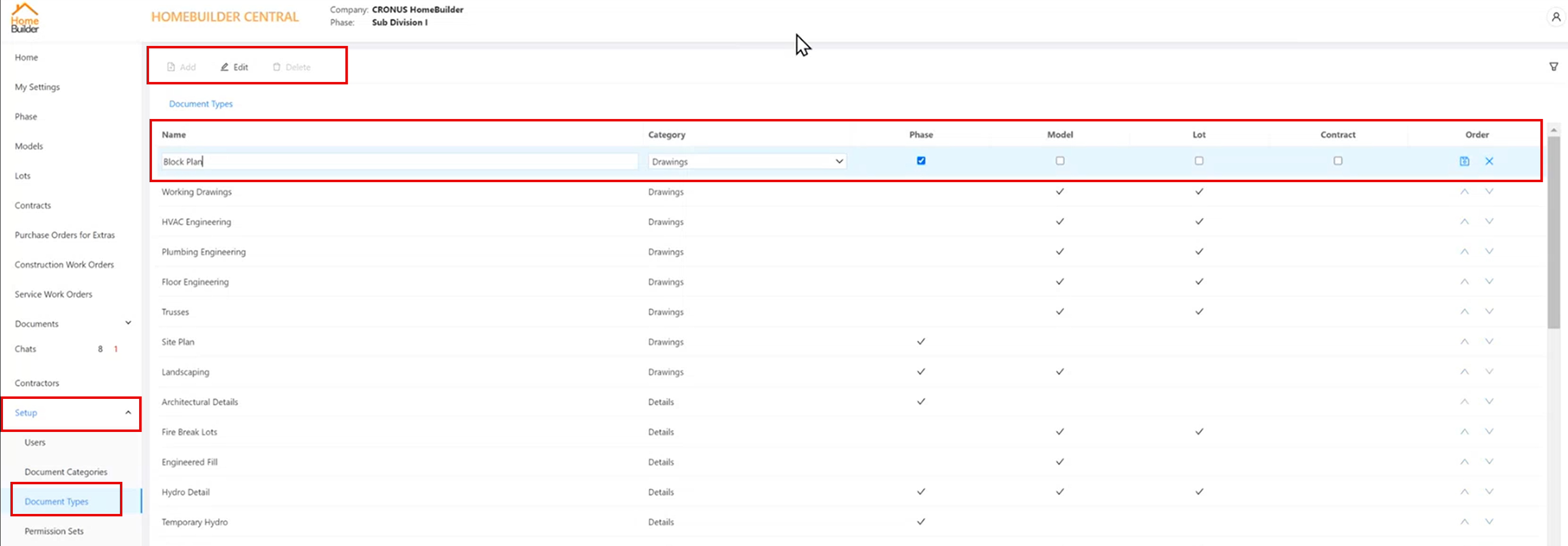Move Floor Engineering row up
The height and width of the screenshot is (546, 1568).
click(1464, 281)
